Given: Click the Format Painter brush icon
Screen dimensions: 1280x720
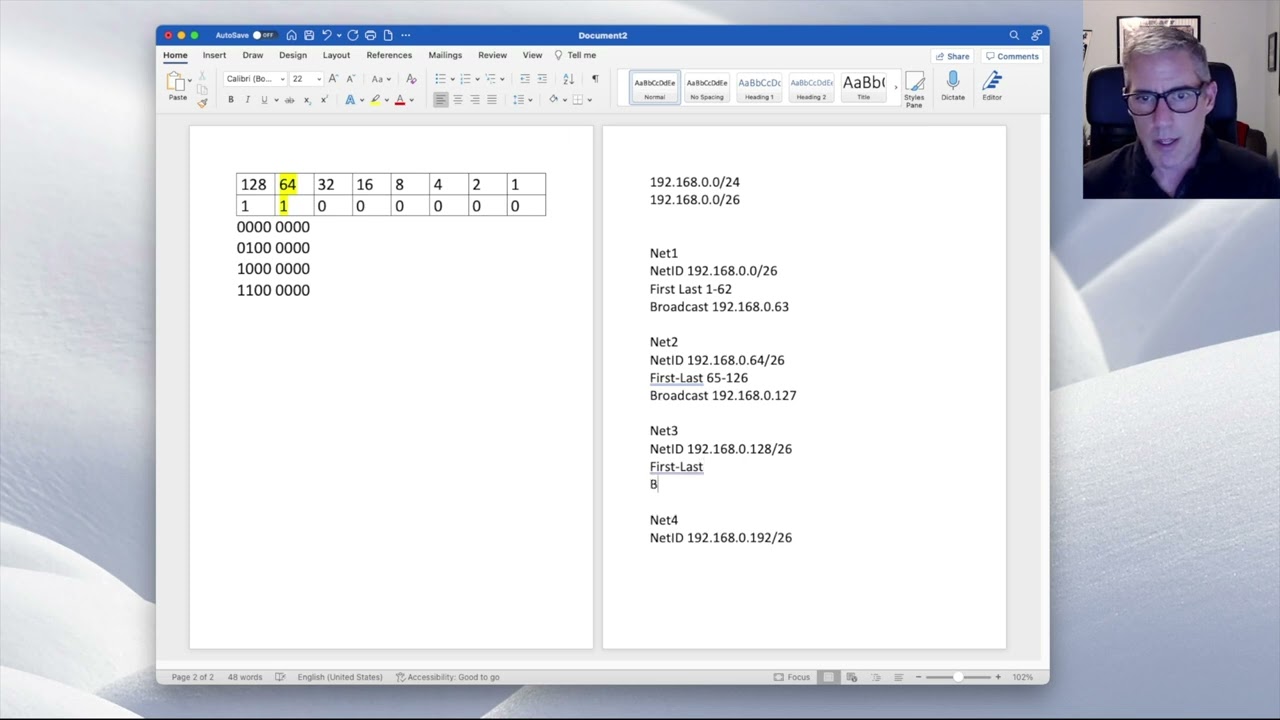Looking at the screenshot, I should pos(202,102).
